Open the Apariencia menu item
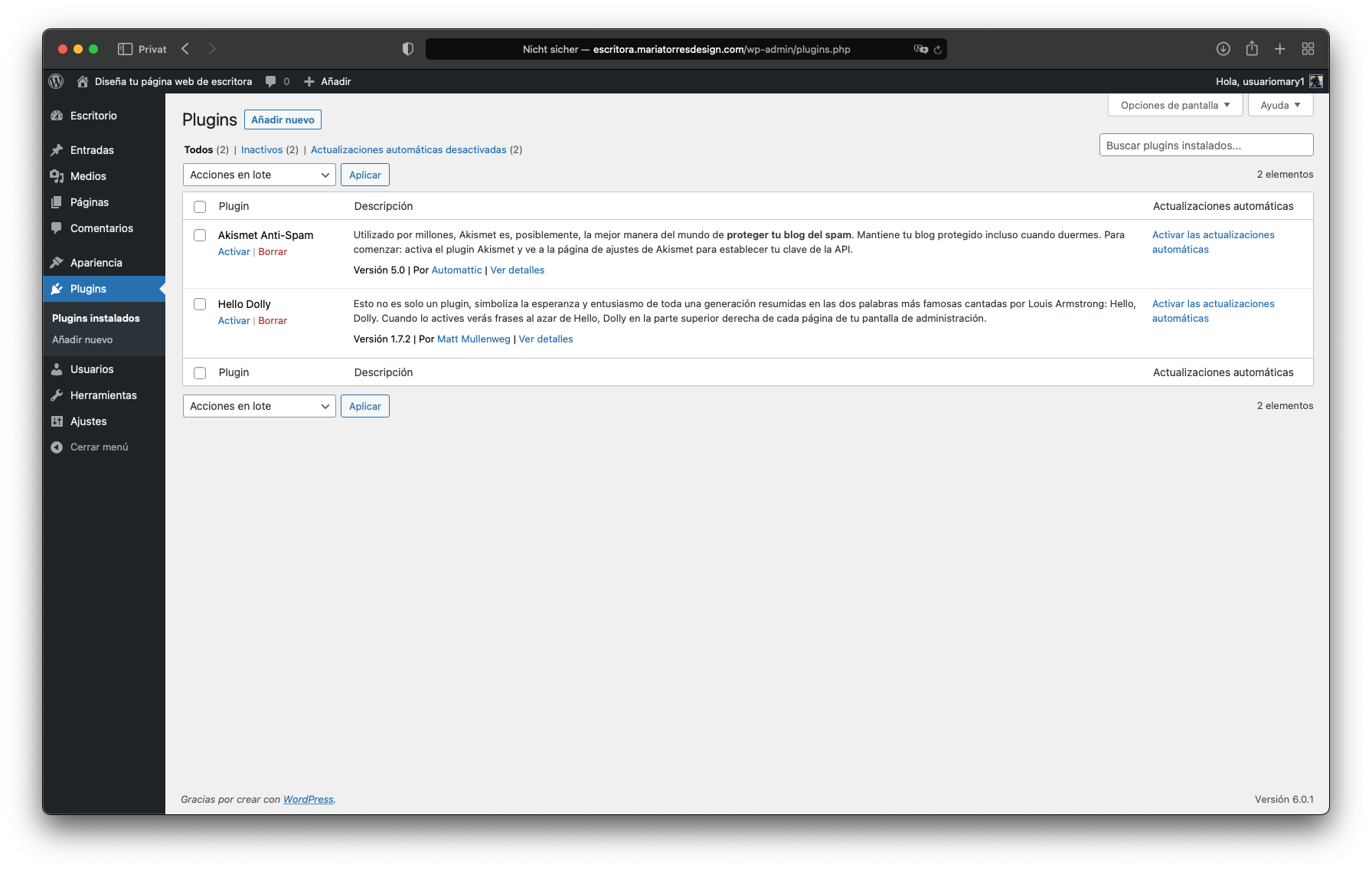 (104, 263)
